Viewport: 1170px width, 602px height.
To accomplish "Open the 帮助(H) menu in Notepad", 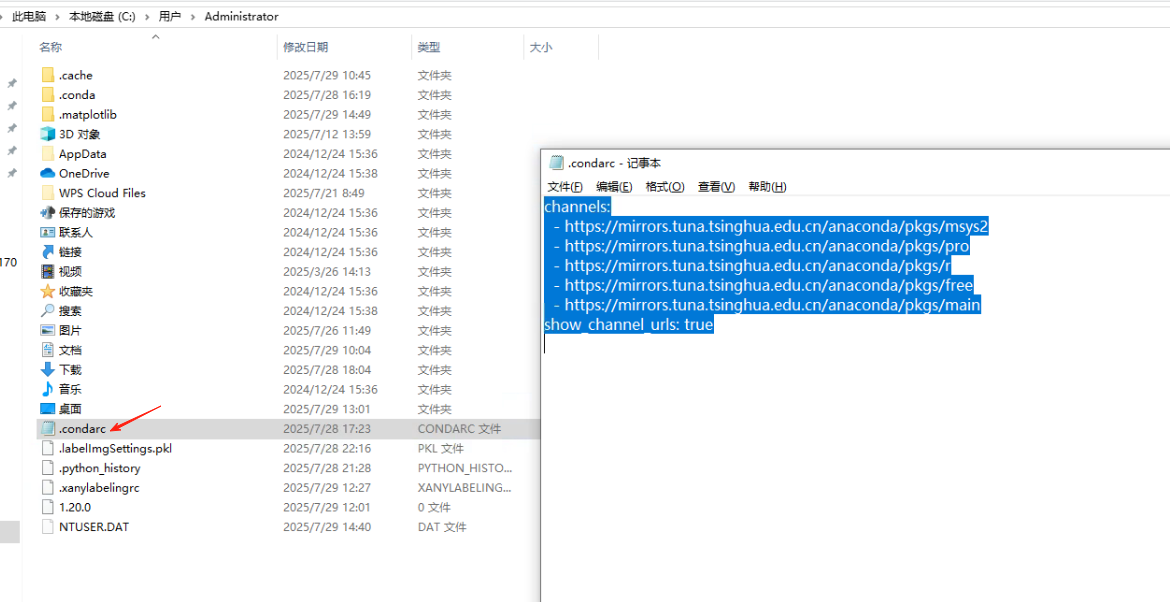I will (766, 186).
